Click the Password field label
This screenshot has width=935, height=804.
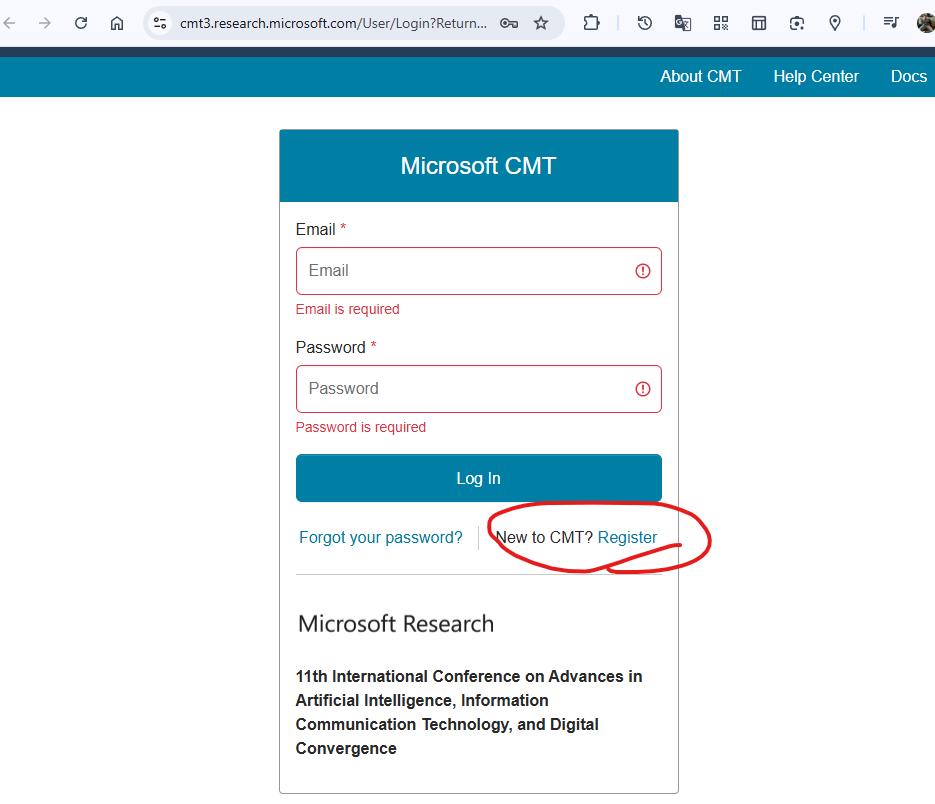(x=330, y=347)
